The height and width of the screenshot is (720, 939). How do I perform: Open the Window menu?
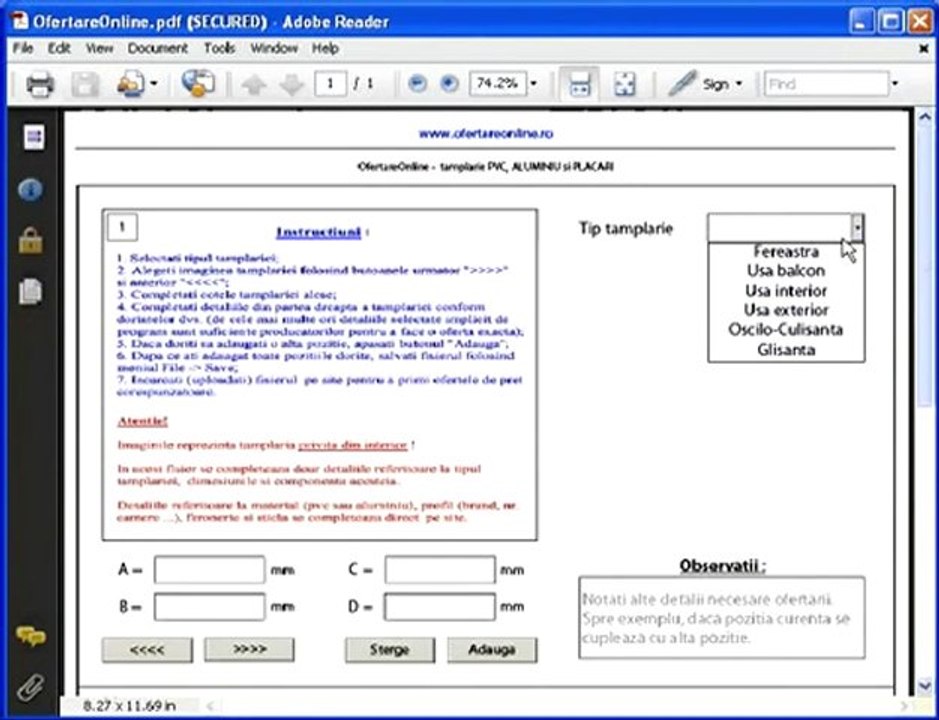click(x=274, y=48)
